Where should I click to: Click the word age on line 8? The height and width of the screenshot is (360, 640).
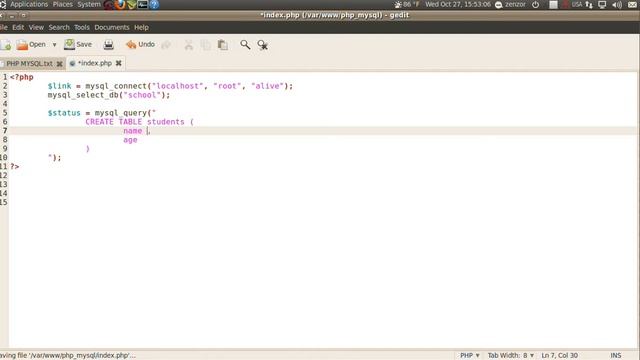point(130,140)
